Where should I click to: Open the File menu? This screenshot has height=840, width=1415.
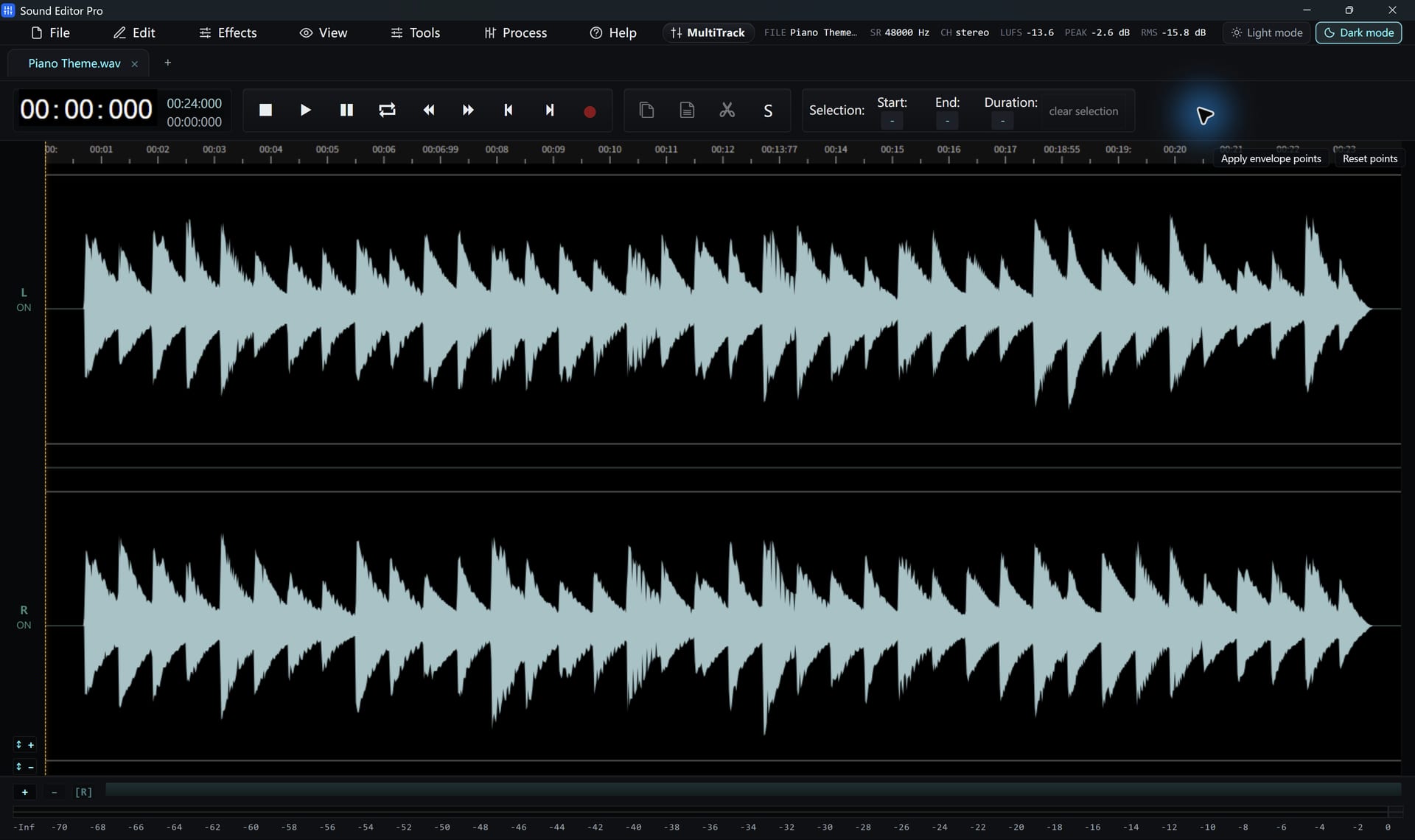point(50,32)
